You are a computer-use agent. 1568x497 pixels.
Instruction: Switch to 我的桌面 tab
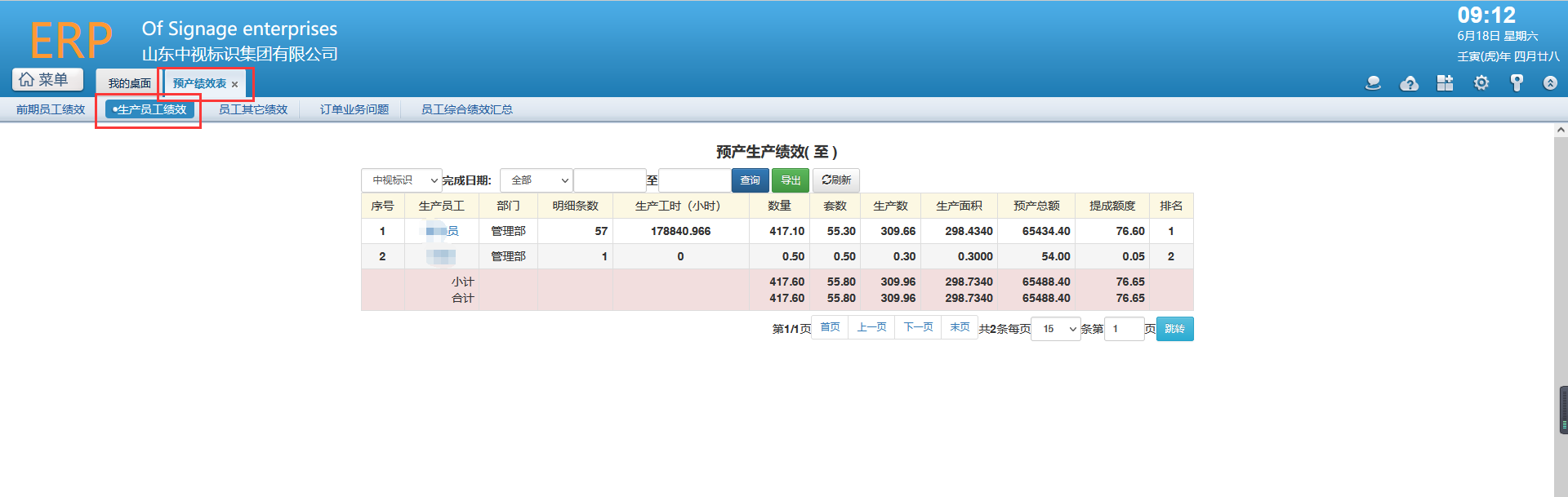[x=129, y=83]
